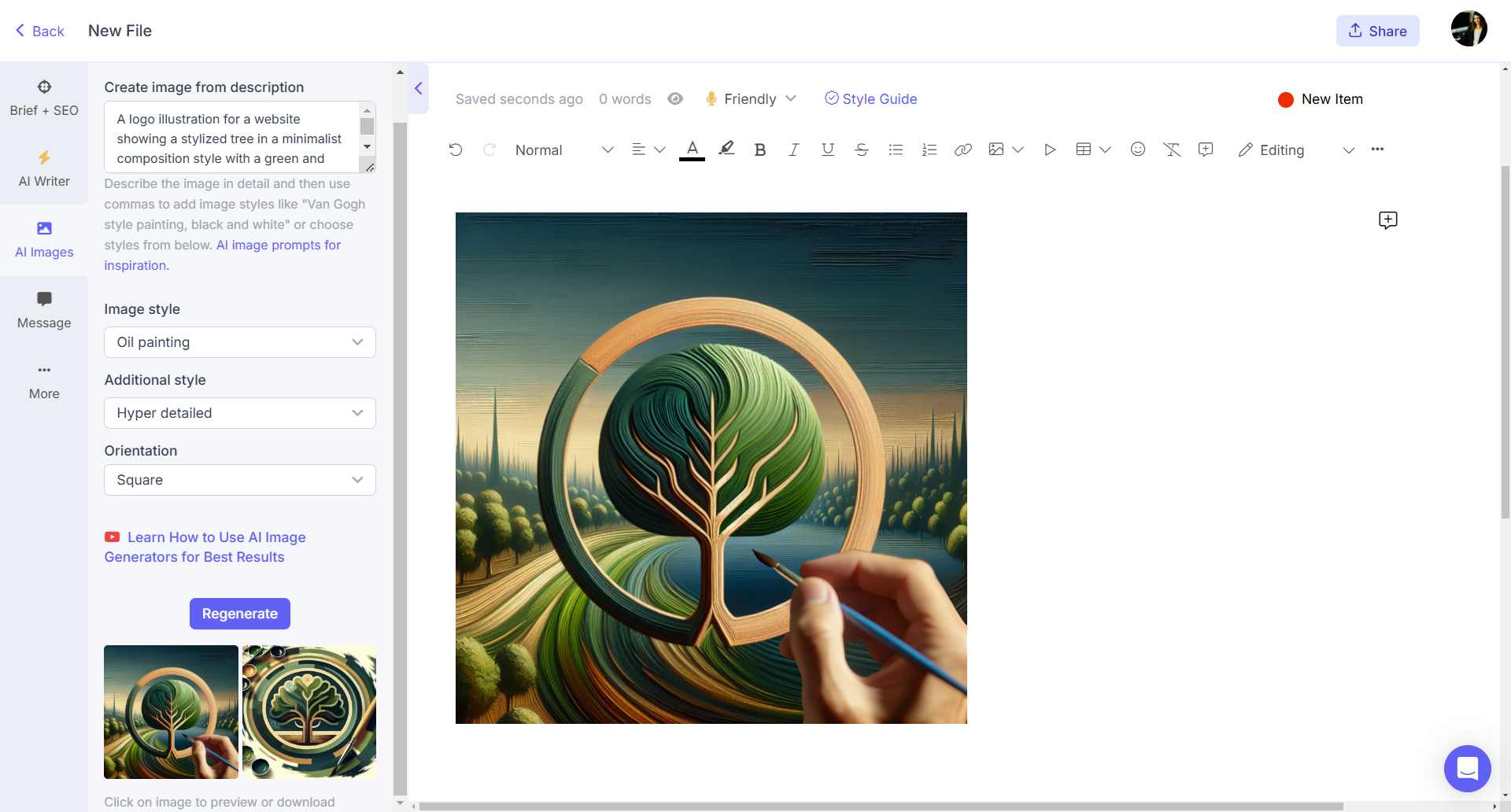Open the Editing mode dropdown
The width and height of the screenshot is (1511, 812).
(x=1295, y=149)
